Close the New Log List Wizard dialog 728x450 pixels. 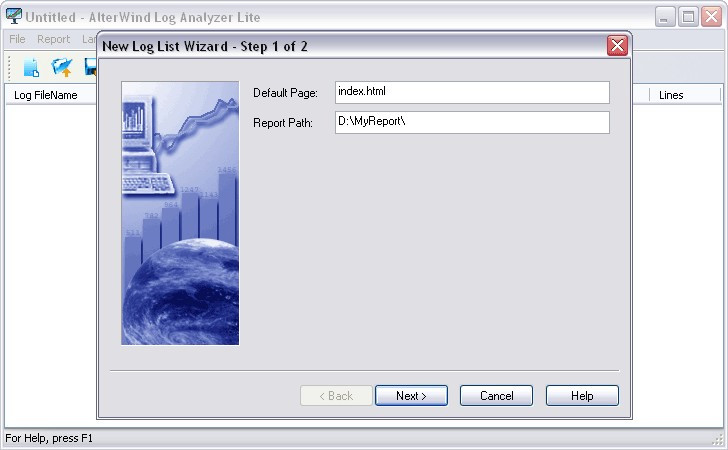tap(617, 46)
